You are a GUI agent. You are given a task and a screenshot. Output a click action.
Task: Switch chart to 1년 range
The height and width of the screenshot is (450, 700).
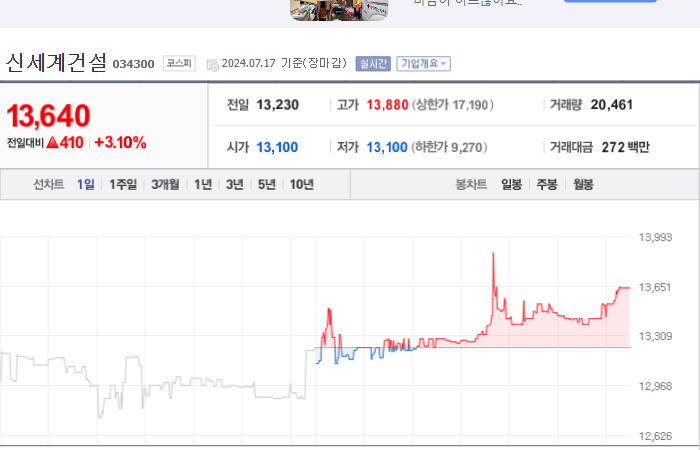pos(203,184)
